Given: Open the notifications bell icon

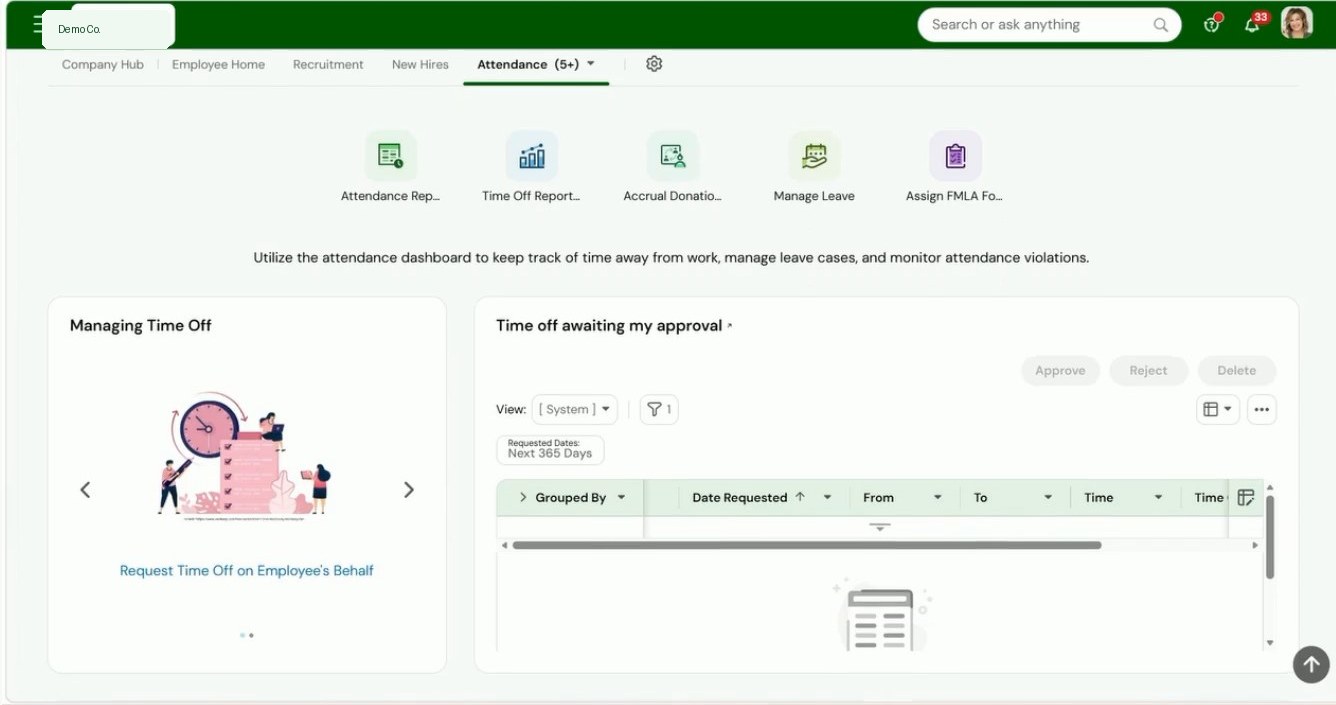Looking at the screenshot, I should pyautogui.click(x=1253, y=24).
